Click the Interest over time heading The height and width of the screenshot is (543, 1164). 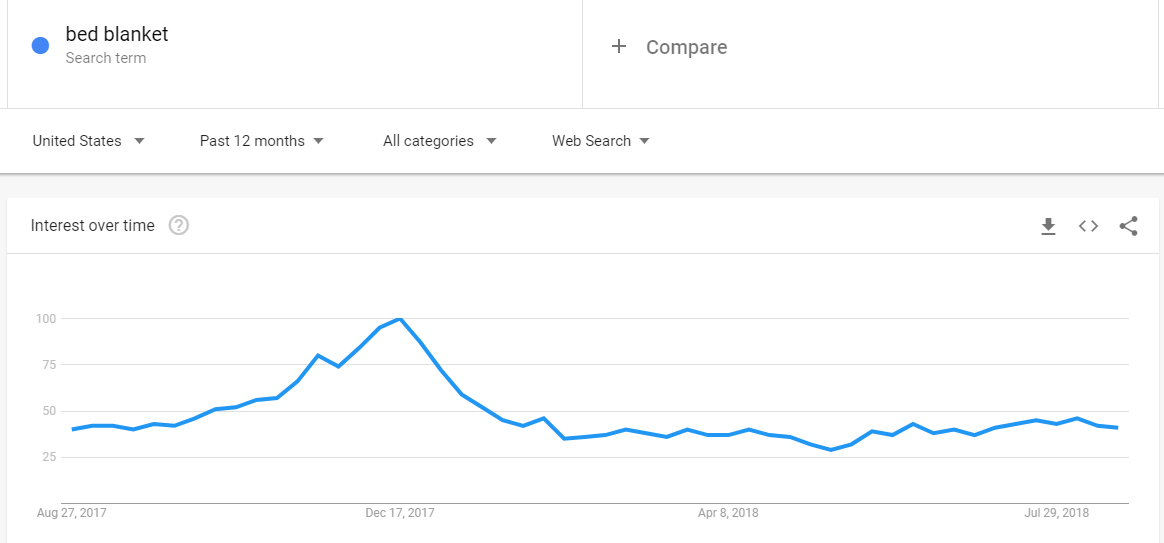[93, 226]
